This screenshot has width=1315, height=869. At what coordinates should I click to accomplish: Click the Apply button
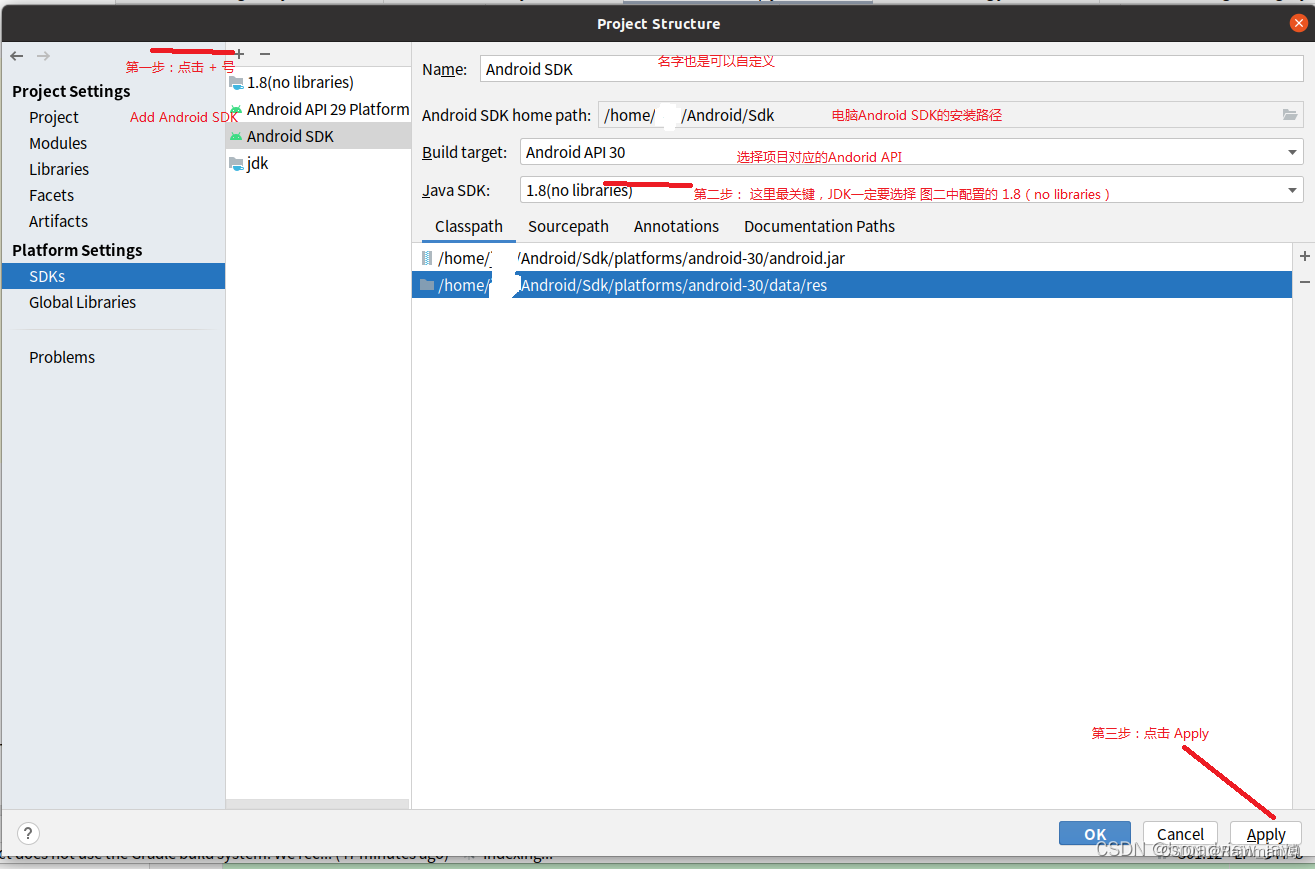click(x=1266, y=834)
